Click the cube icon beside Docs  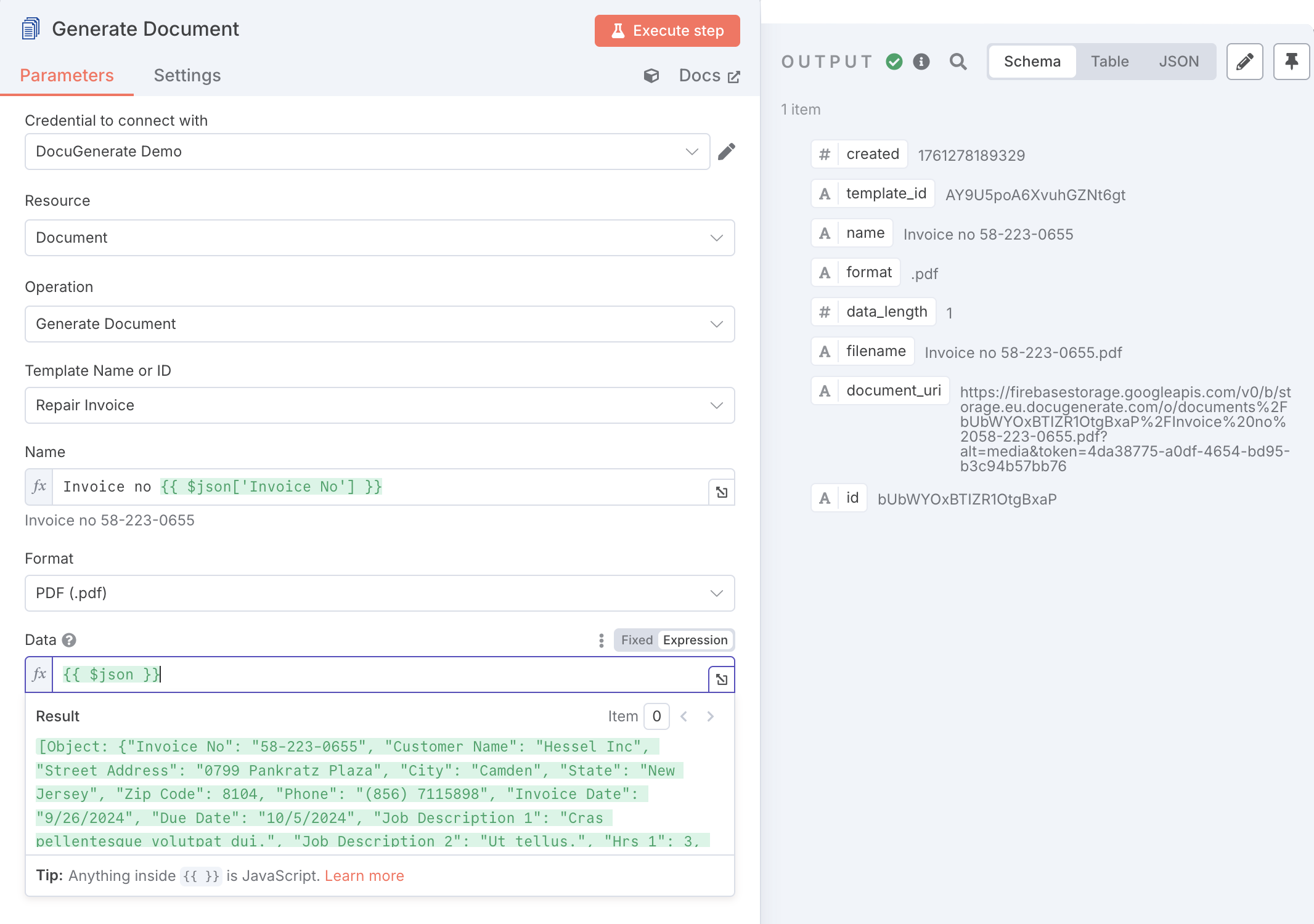click(x=651, y=76)
